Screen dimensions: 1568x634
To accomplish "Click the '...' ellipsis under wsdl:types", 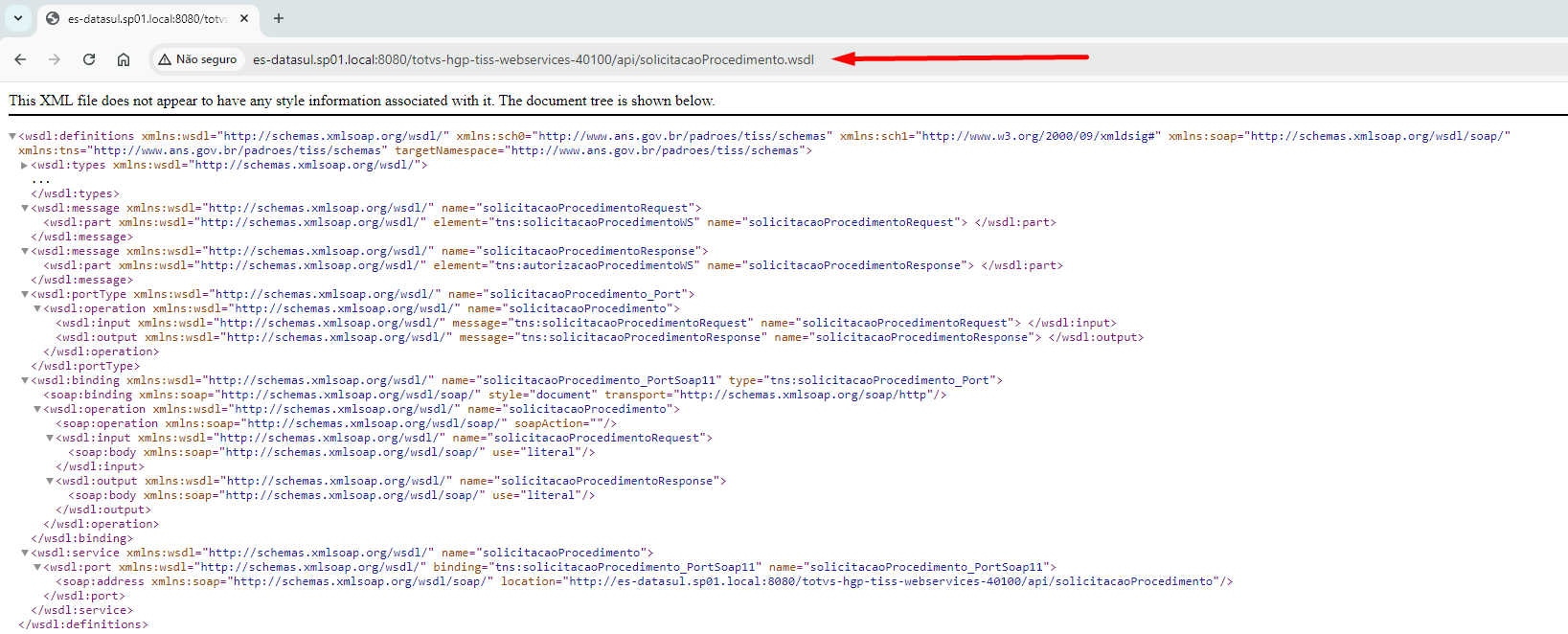I will click(x=40, y=179).
